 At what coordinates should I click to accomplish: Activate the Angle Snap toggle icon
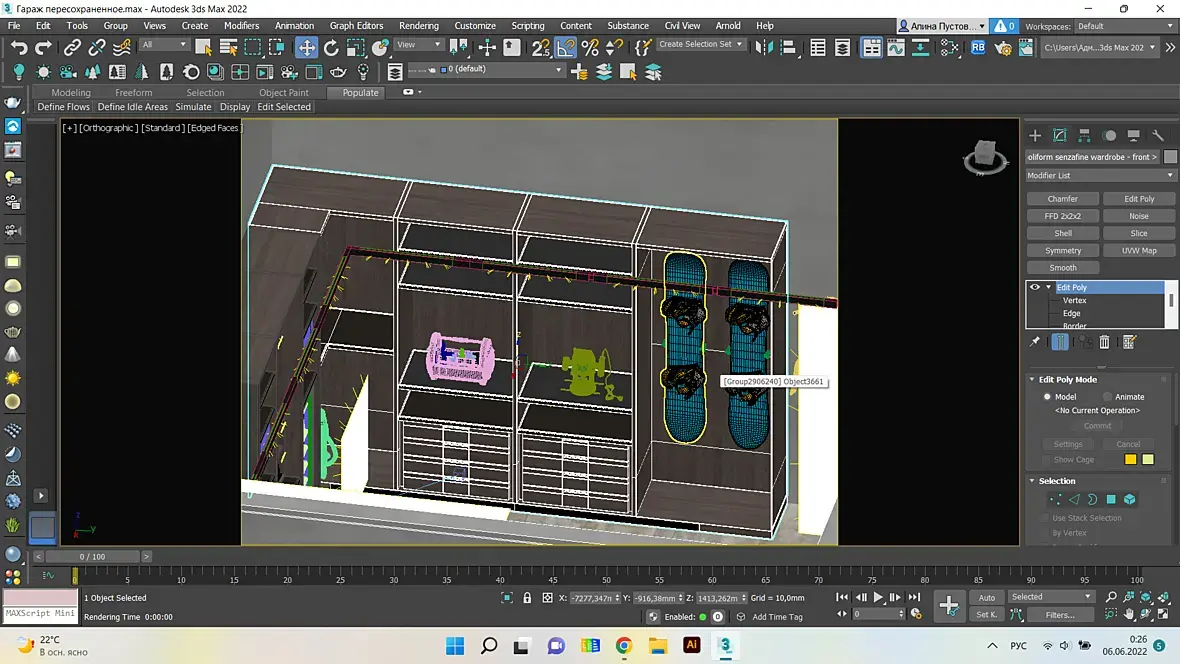566,47
